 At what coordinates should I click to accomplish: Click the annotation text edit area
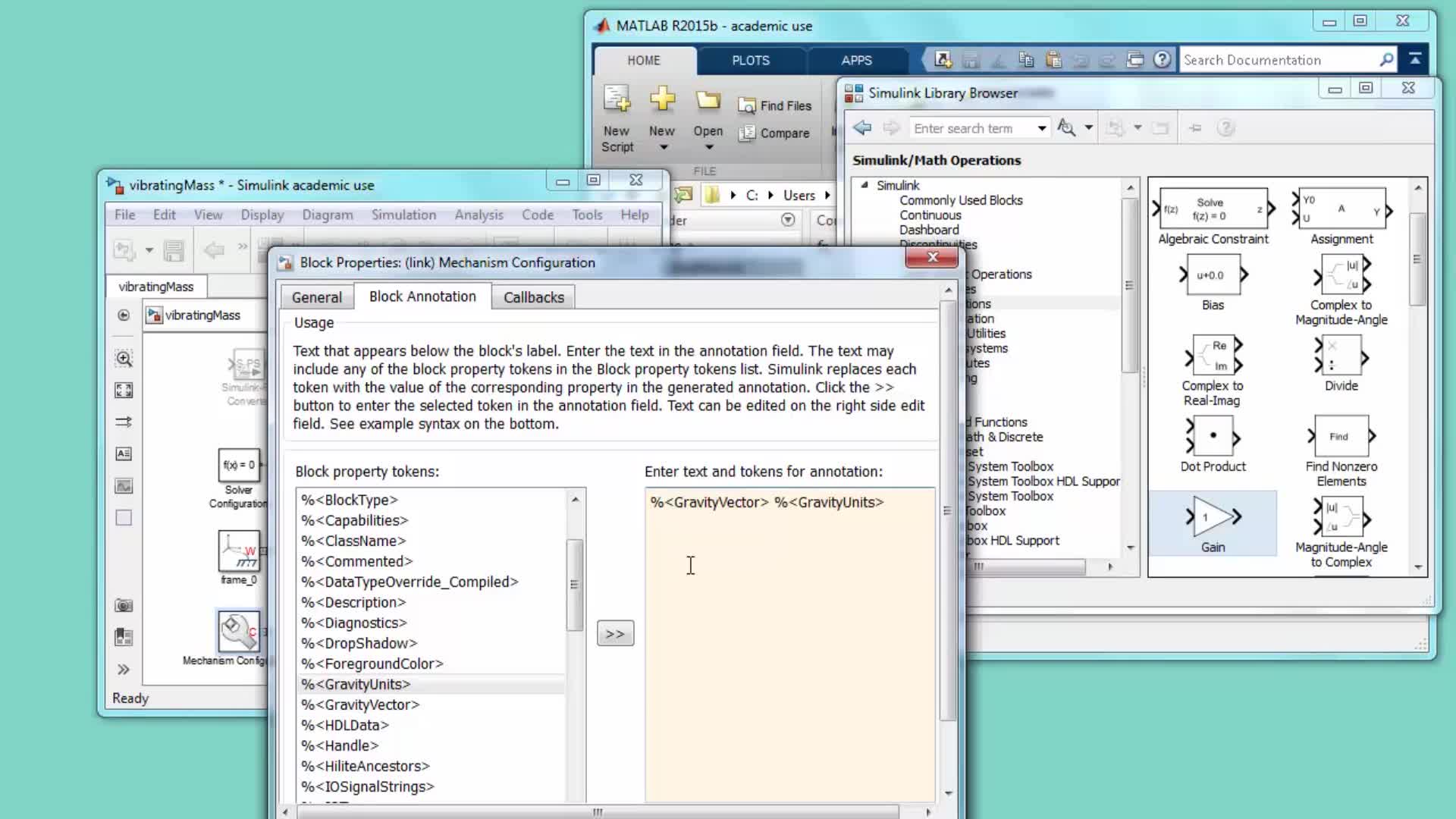[x=789, y=645]
